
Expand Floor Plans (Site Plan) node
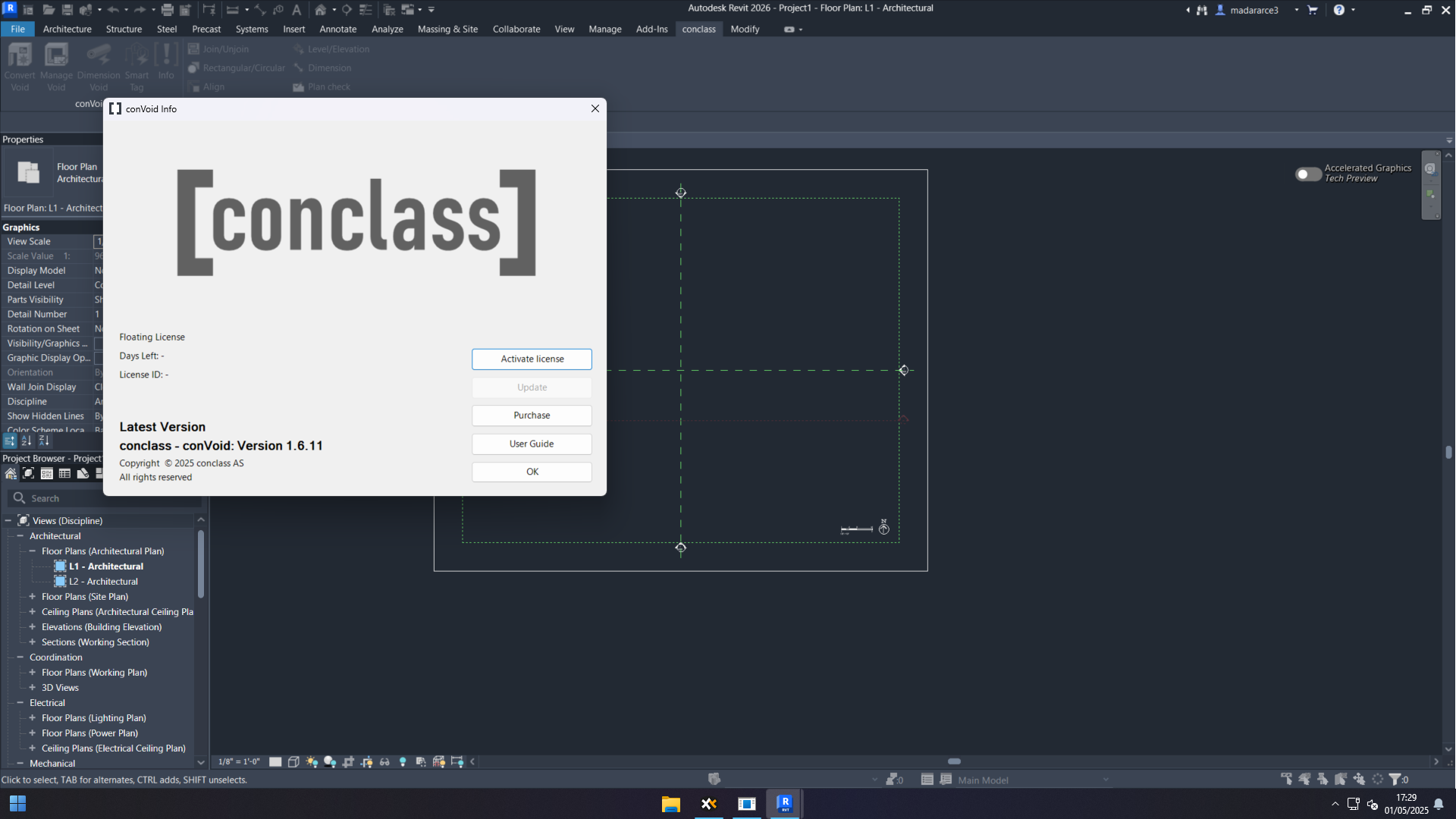tap(33, 597)
